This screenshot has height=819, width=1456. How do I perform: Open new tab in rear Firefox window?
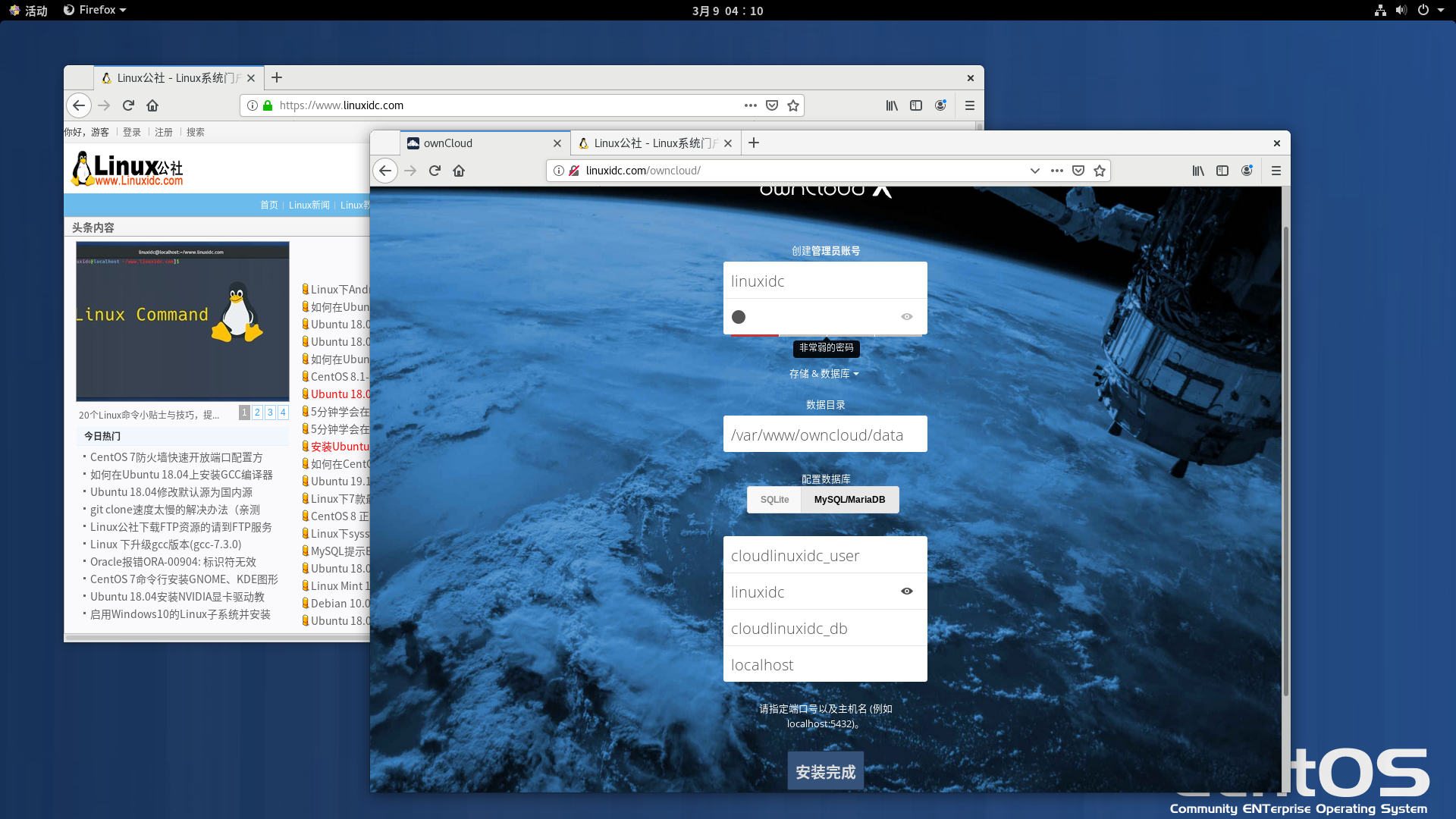pos(277,77)
